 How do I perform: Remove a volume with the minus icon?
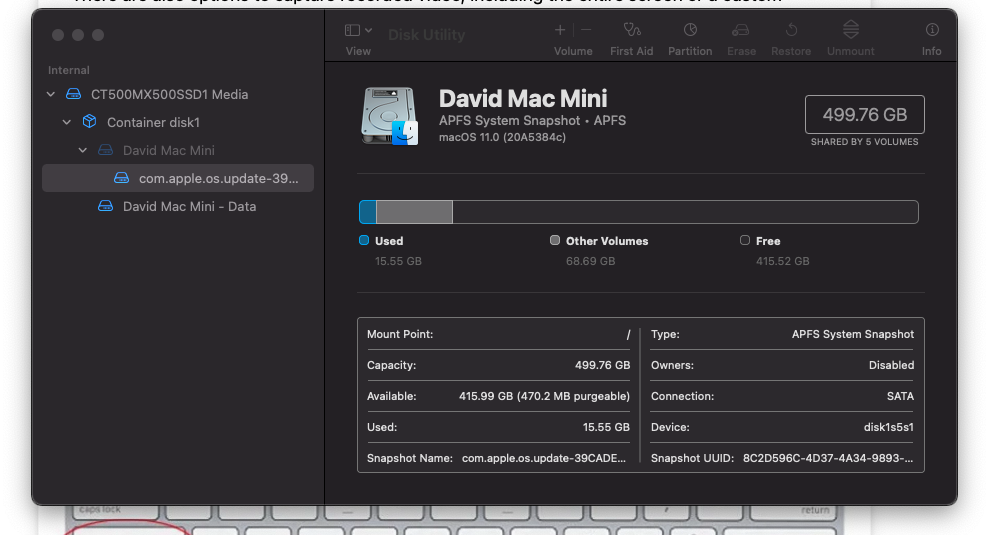pos(586,30)
